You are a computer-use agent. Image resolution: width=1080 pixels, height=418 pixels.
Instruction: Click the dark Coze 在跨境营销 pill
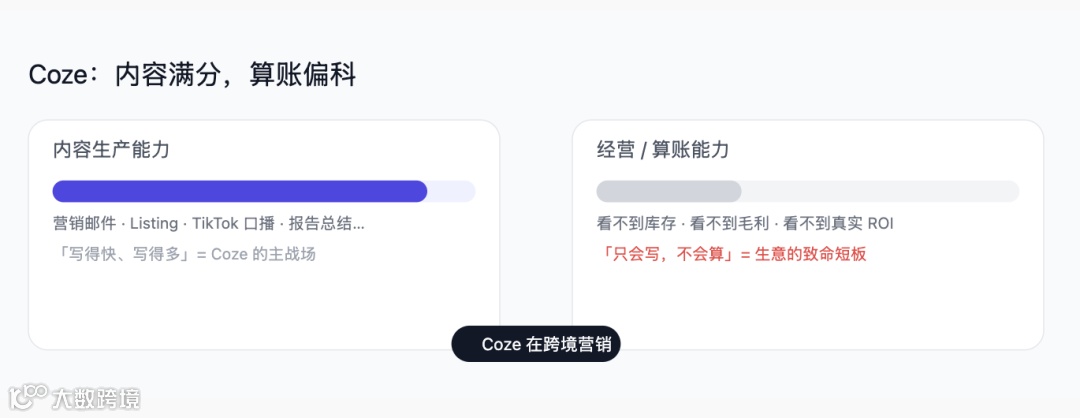click(x=536, y=344)
